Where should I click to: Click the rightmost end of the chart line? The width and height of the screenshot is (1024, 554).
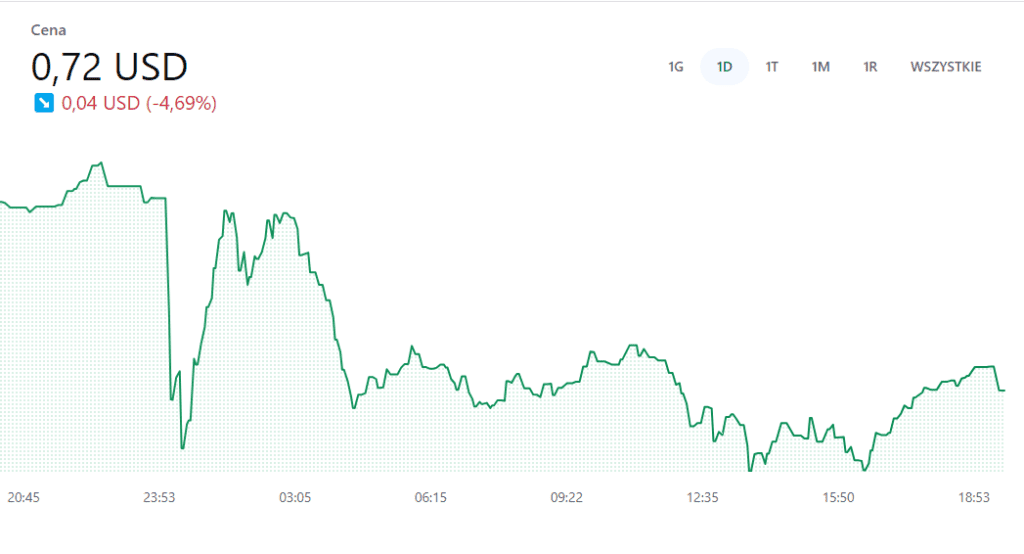(x=1002, y=390)
